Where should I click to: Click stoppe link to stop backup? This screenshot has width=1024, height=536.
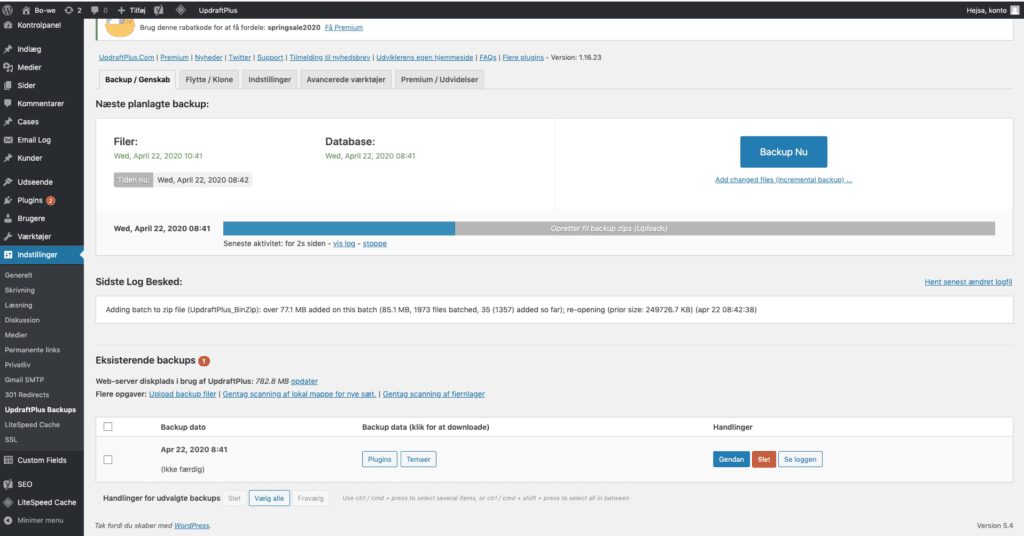coord(375,244)
